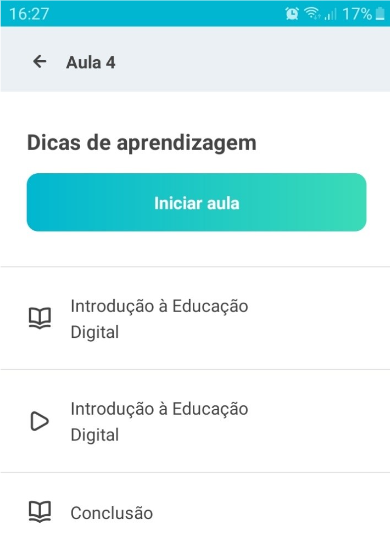
Task: Tap the 16:27 clock in status bar
Action: coord(29,14)
